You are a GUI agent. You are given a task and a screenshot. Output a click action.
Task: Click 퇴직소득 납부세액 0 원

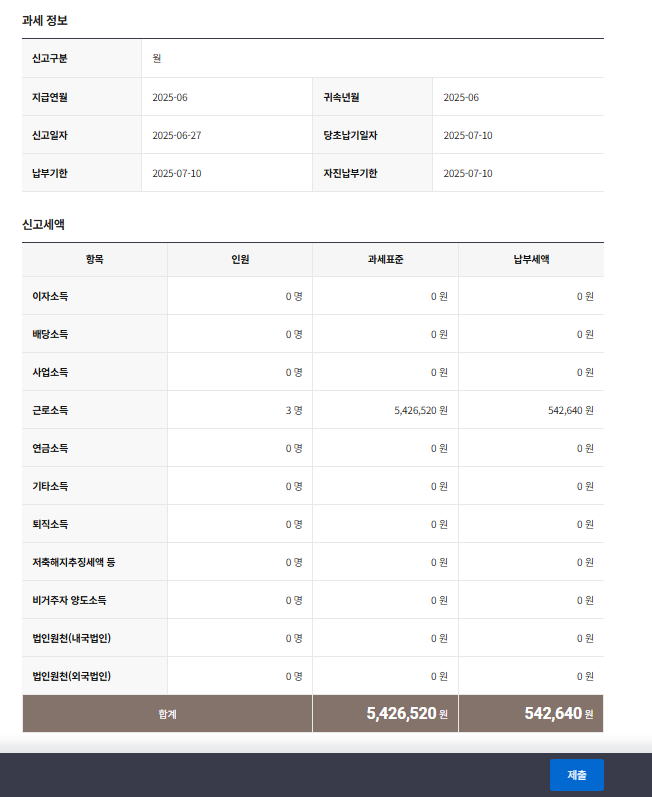(585, 524)
